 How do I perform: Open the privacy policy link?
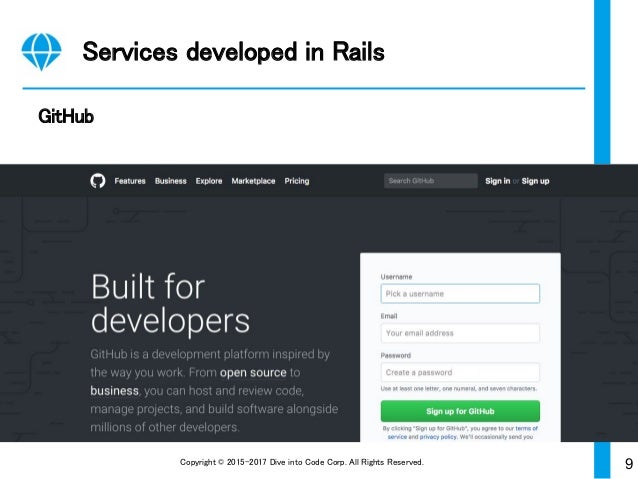pos(438,437)
